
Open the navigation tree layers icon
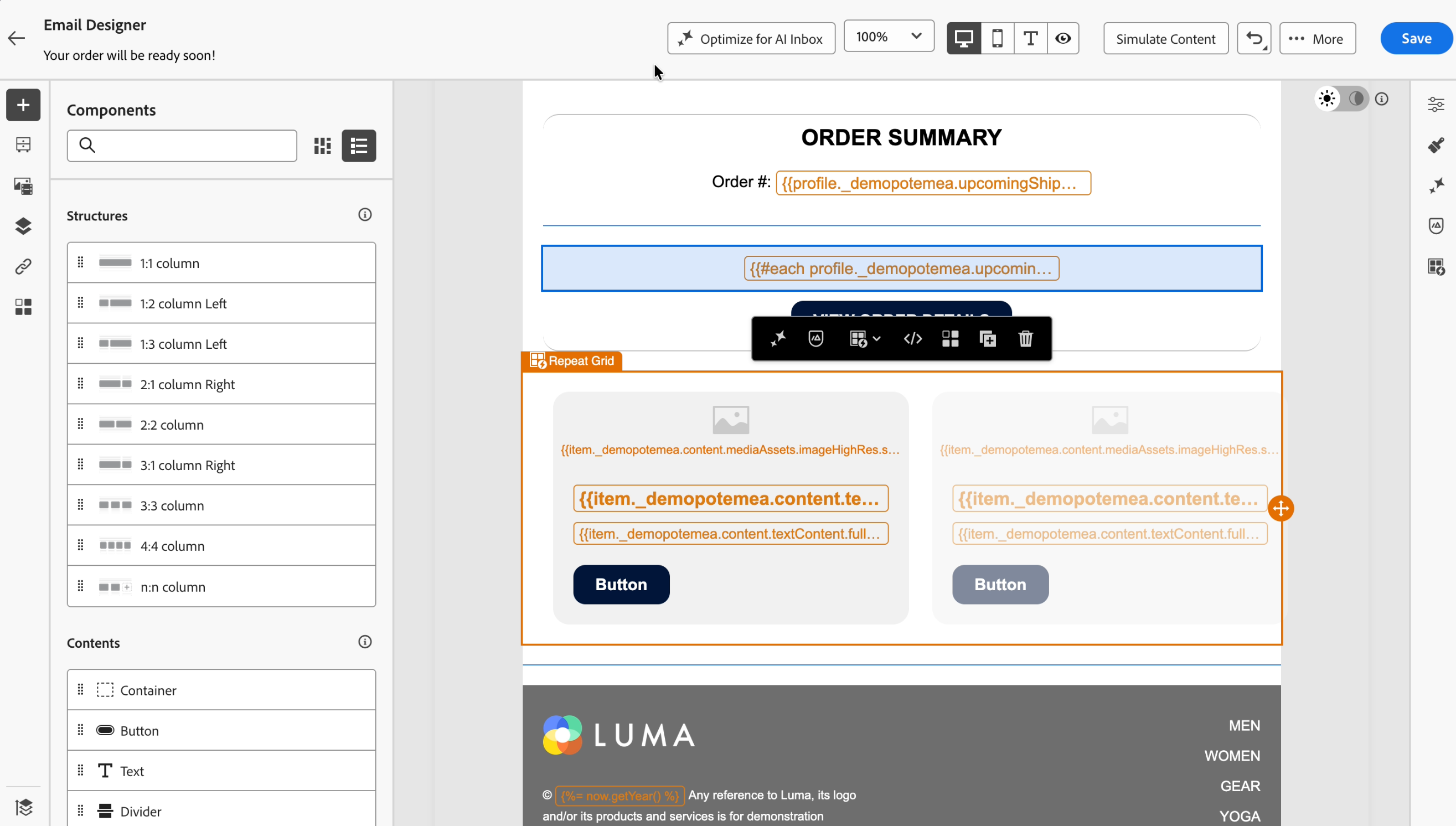(23, 226)
